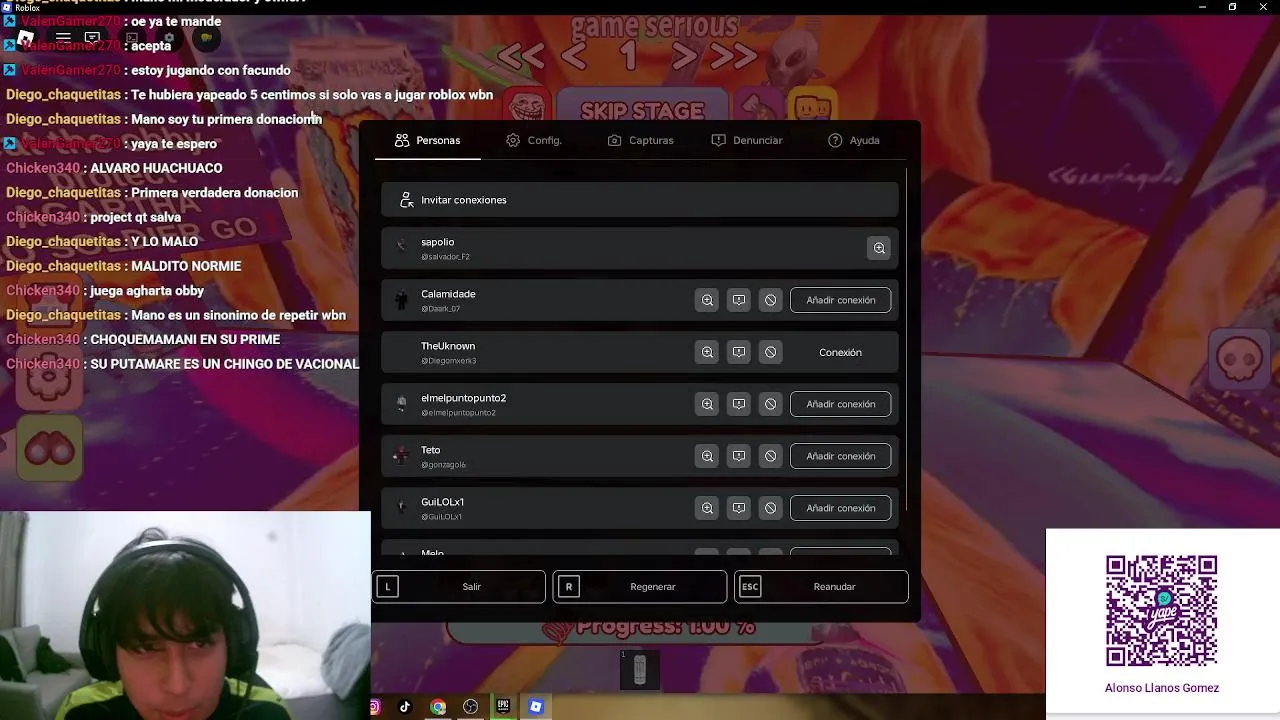Add elmelpuntopunto2 with Añadir conexión
The height and width of the screenshot is (720, 1280).
tap(841, 404)
